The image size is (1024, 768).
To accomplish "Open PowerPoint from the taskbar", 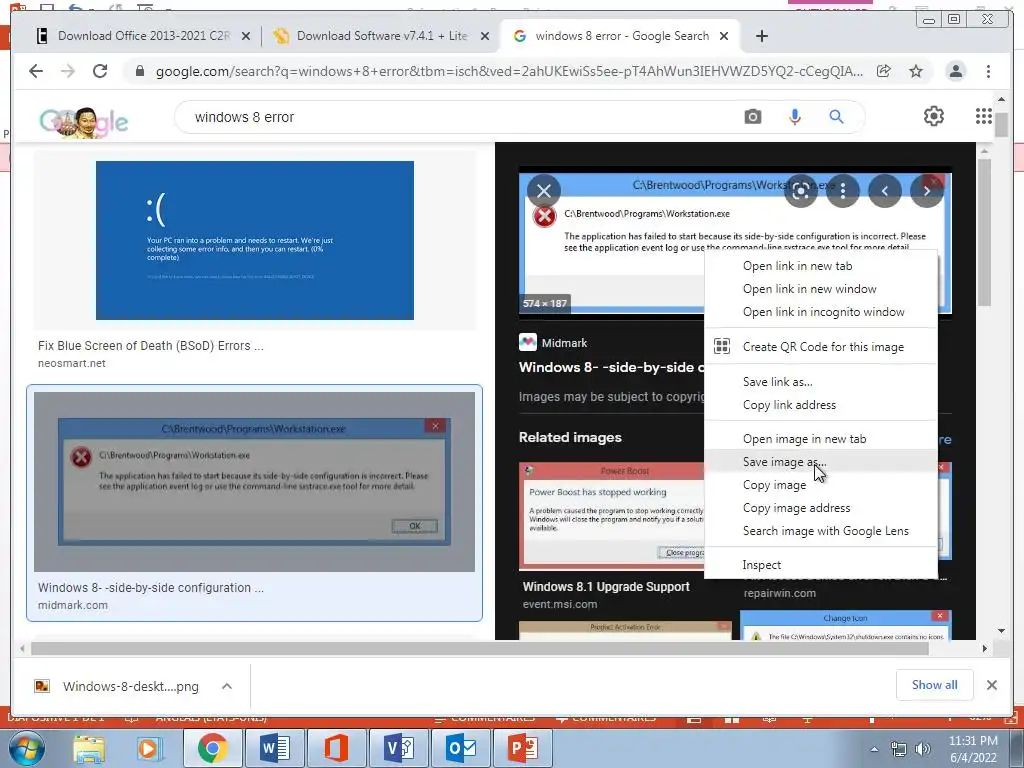I will 522,748.
